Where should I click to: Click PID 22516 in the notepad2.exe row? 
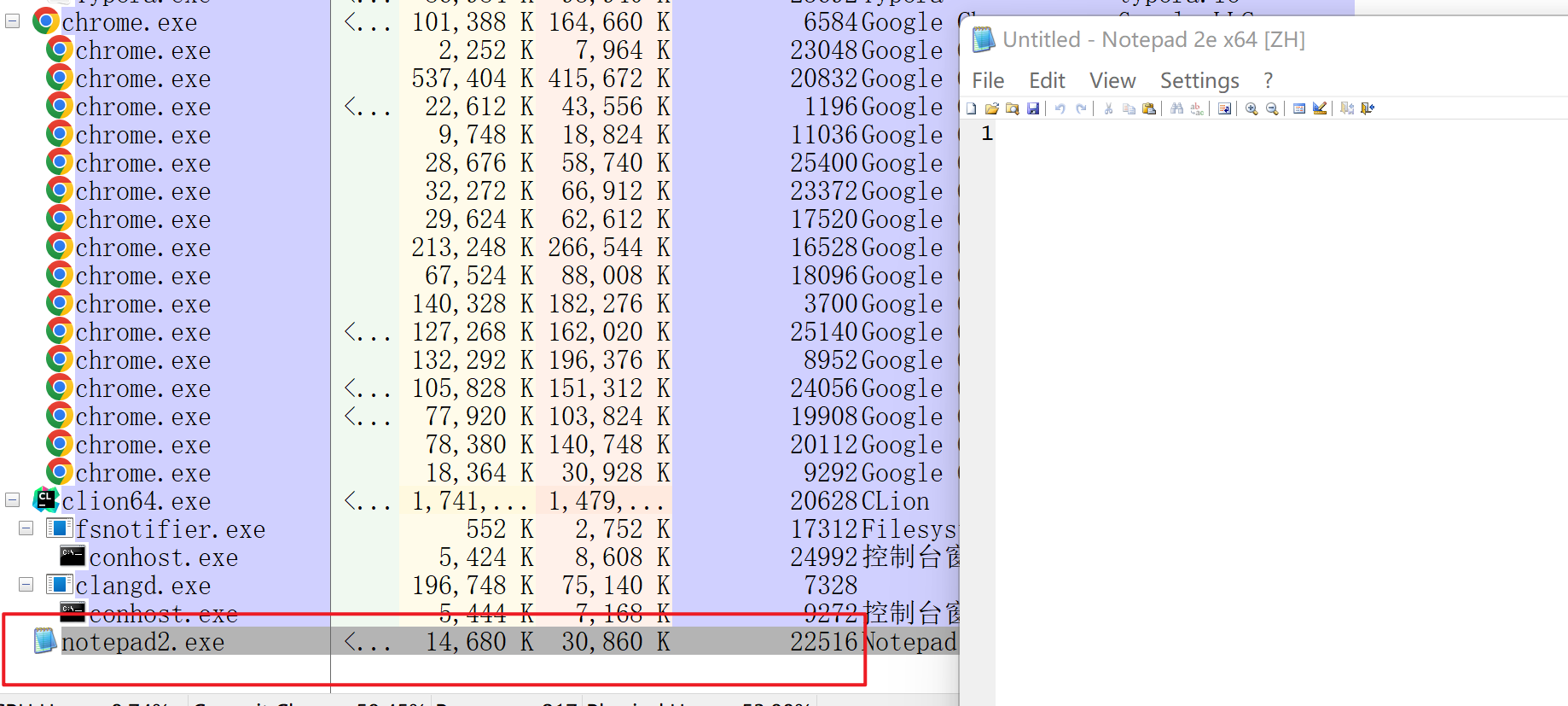(x=825, y=642)
